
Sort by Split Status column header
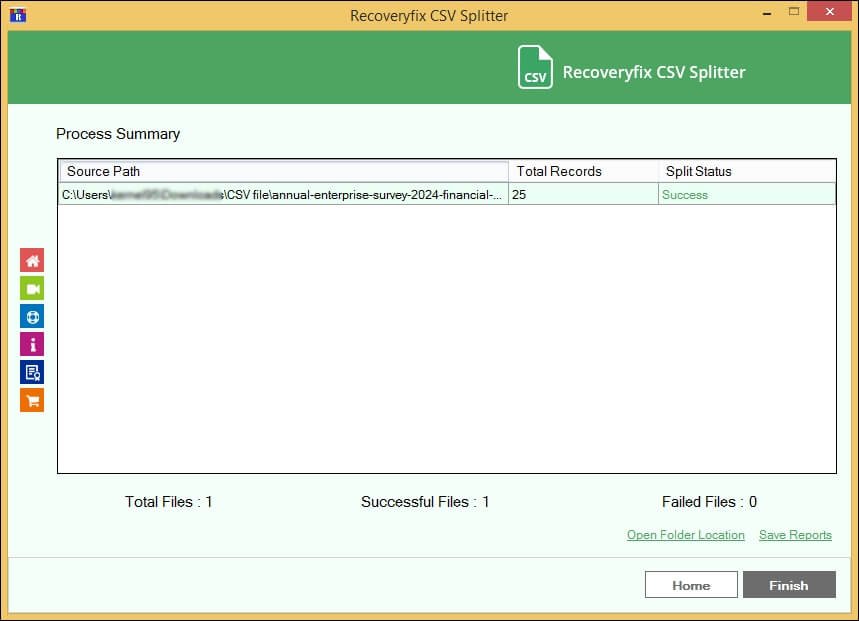coord(747,171)
